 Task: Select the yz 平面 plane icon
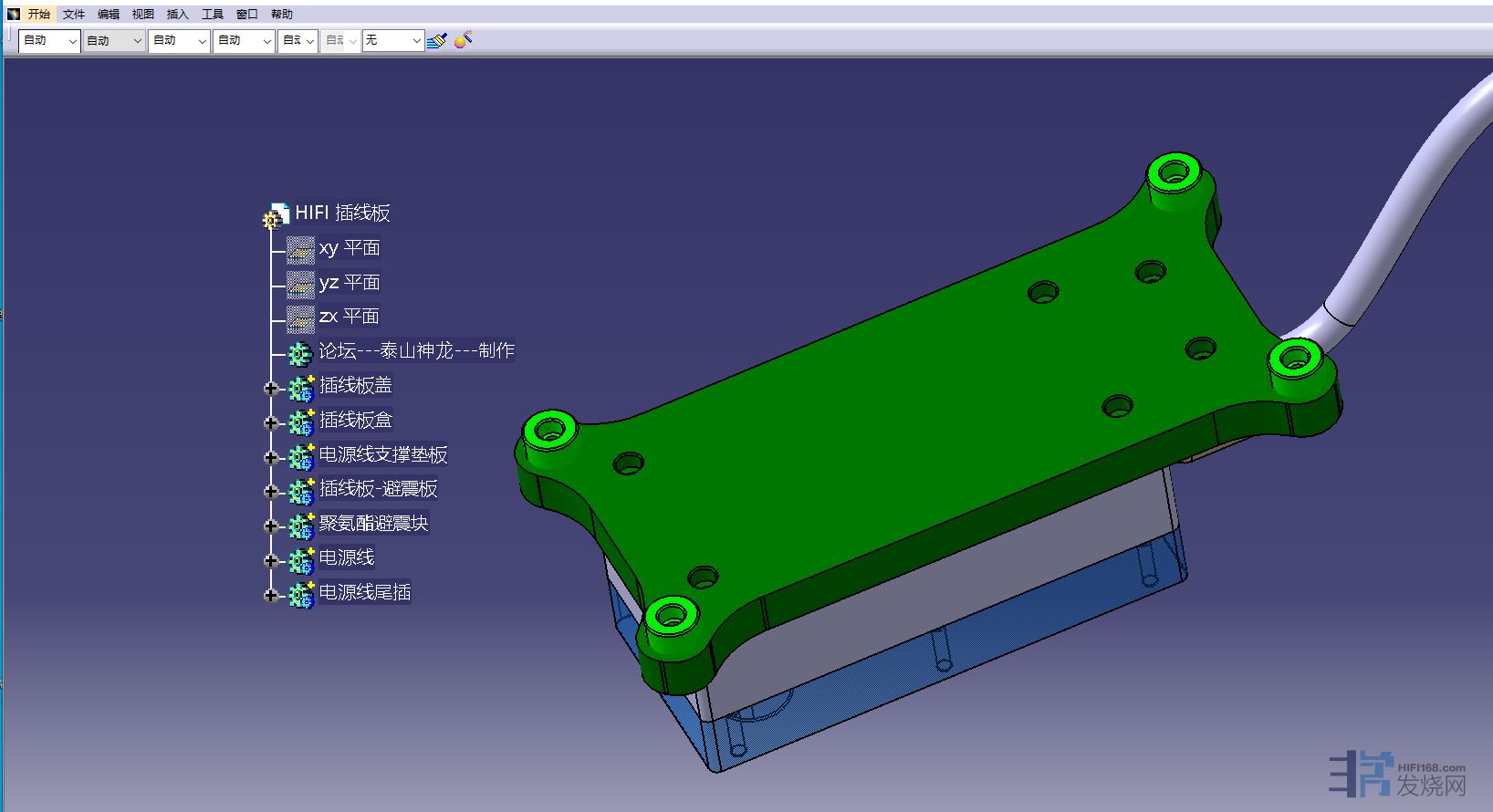pos(300,284)
